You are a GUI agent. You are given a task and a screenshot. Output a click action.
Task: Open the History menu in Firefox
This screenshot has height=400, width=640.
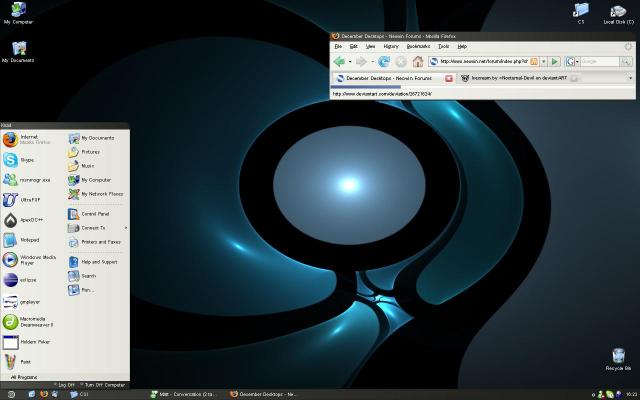[391, 47]
